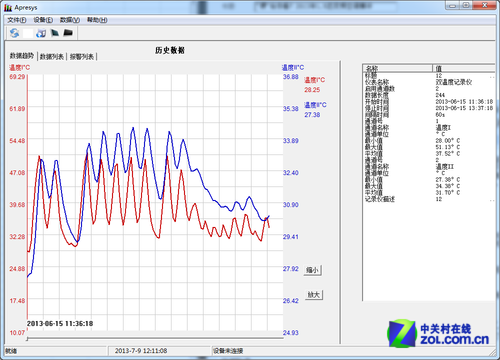500x360 pixels.
Task: Click the Apresys app icon in title bar
Action: [x=8, y=8]
